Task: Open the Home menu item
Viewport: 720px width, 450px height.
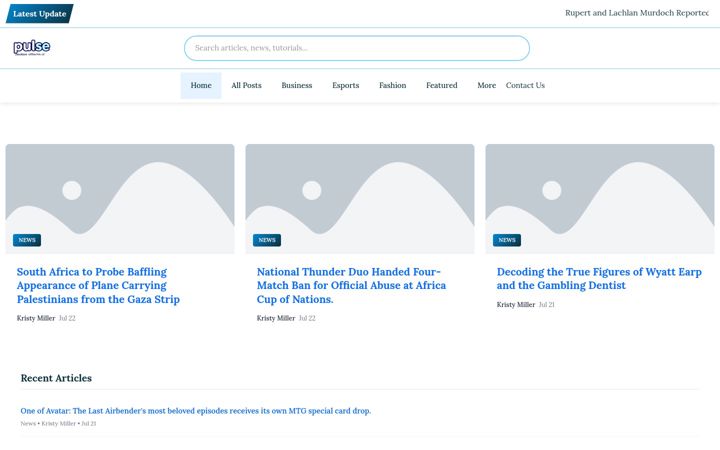Action: click(201, 85)
